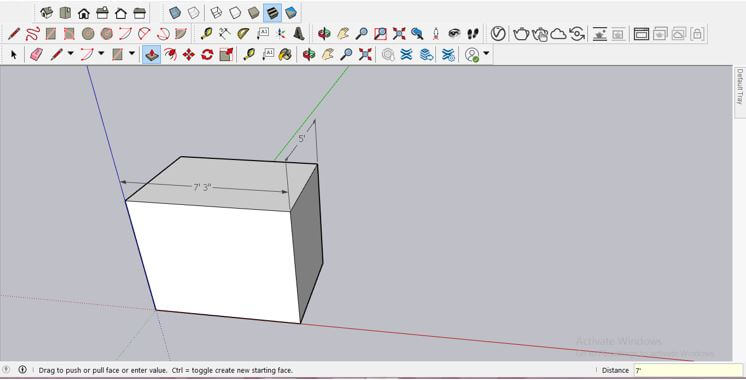
Task: Select the Move tool
Action: coord(188,55)
